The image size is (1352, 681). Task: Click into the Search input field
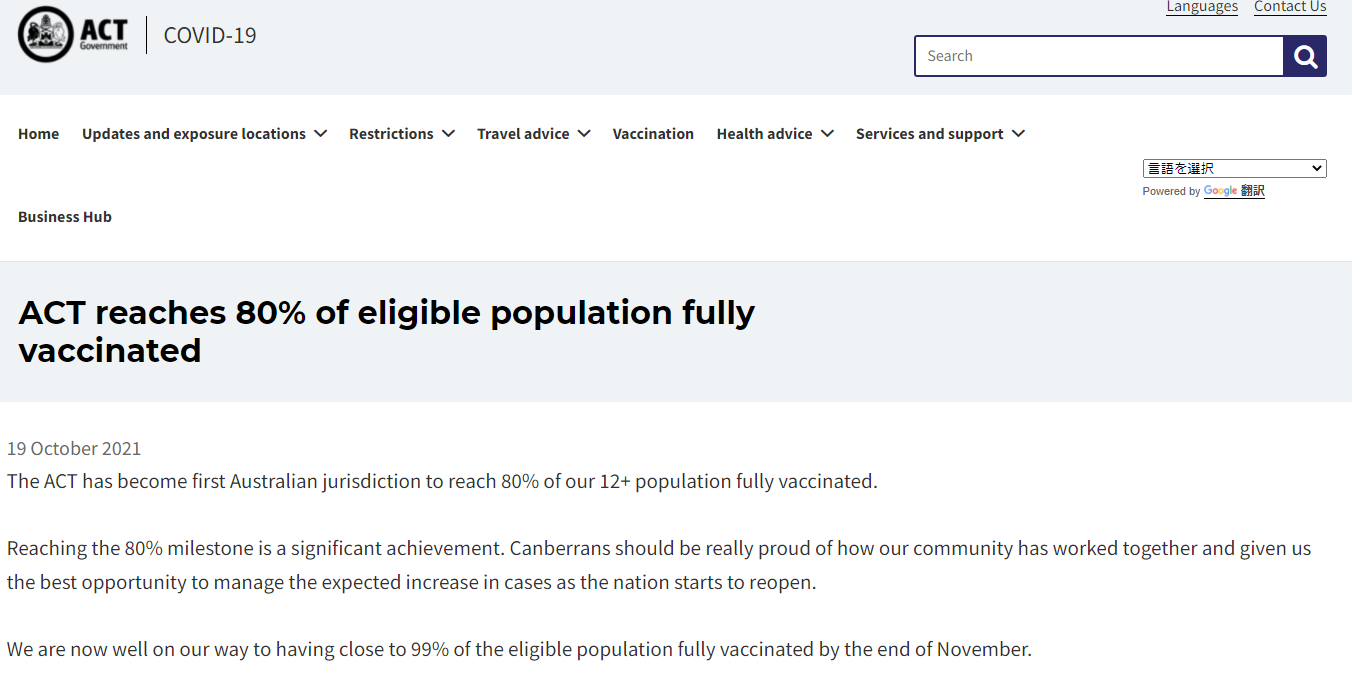1099,56
